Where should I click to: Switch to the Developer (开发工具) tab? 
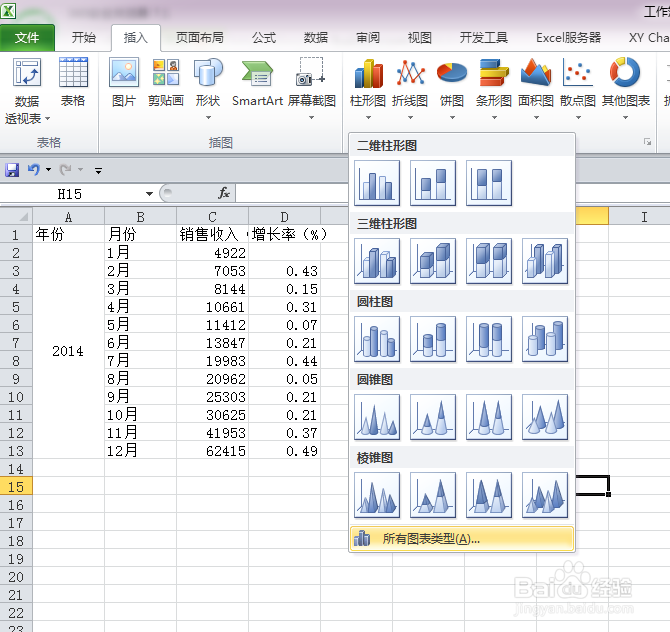[484, 38]
